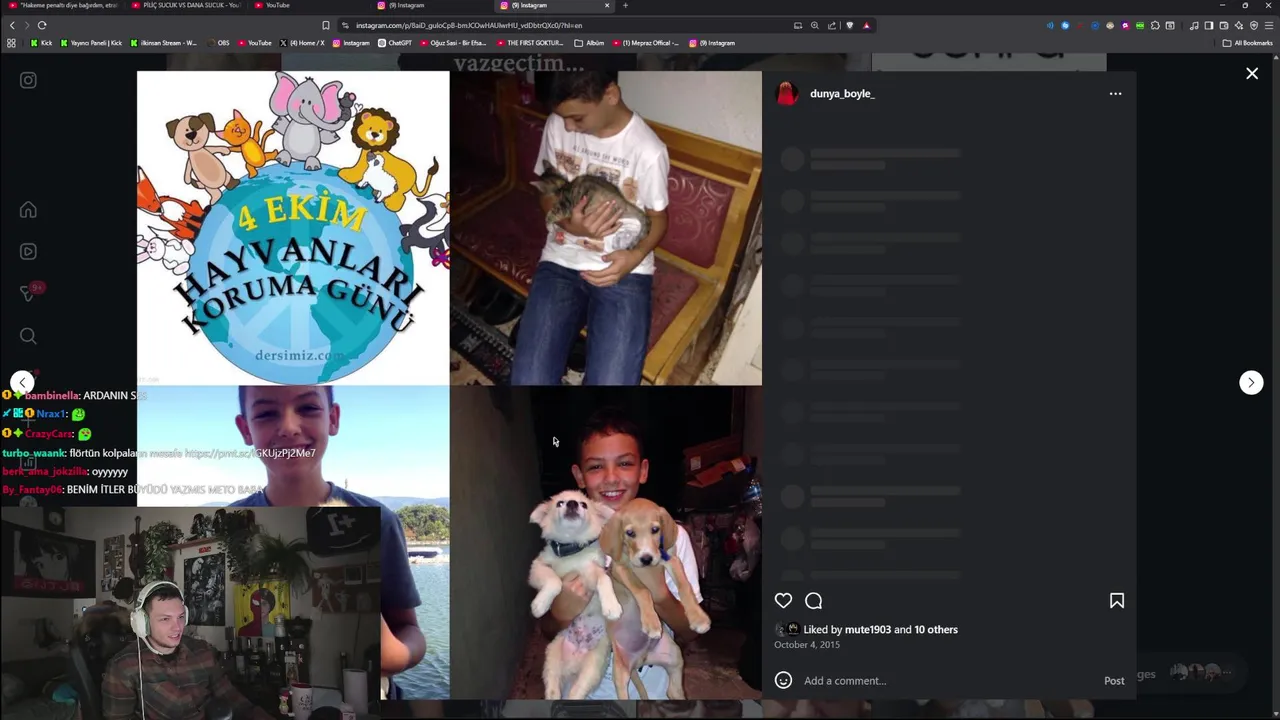Image resolution: width=1280 pixels, height=720 pixels.
Task: Click the comment bubble icon under the post
Action: coord(813,600)
